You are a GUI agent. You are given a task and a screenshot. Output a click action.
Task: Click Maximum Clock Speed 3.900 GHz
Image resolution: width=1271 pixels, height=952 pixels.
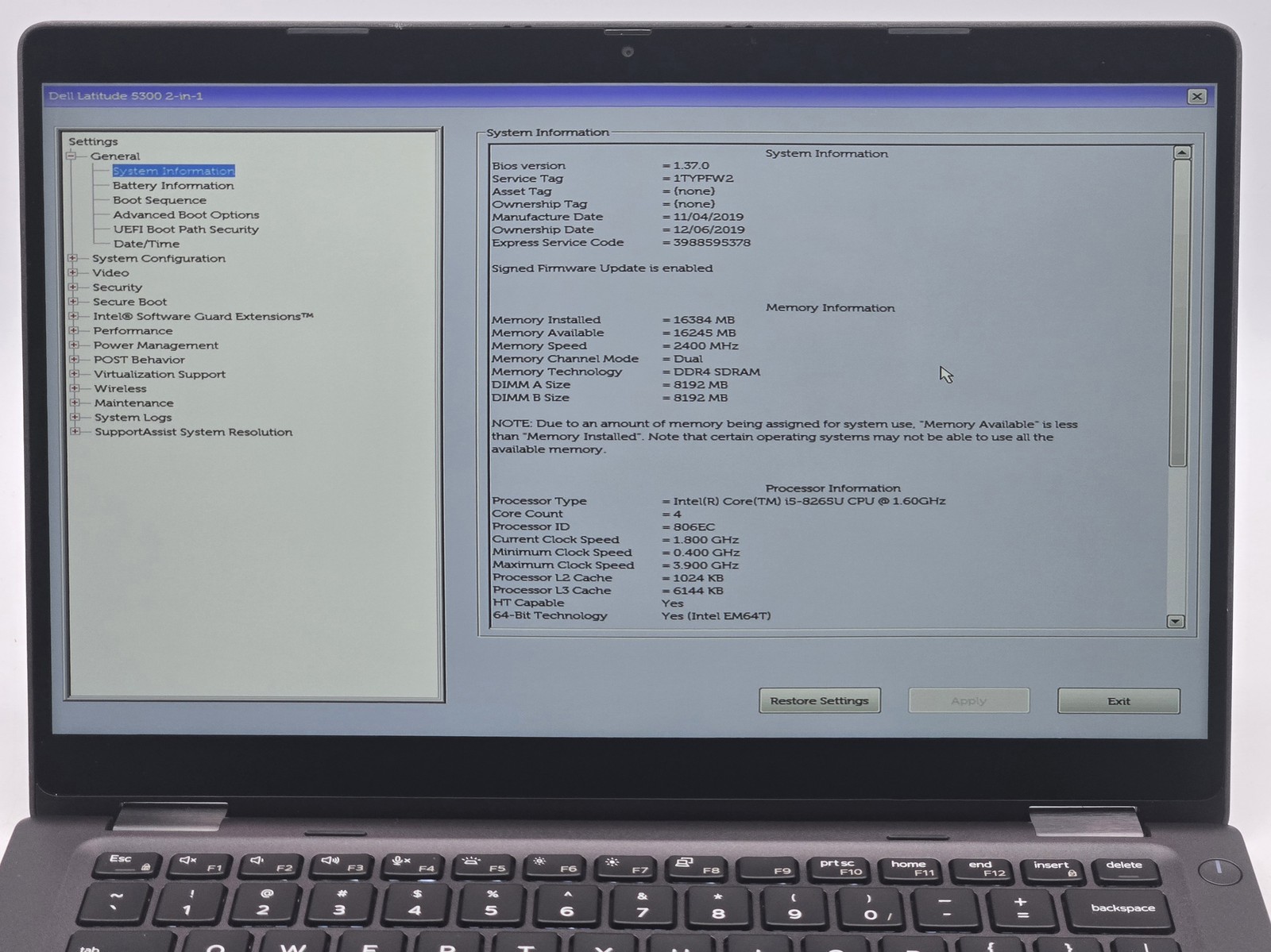click(x=705, y=565)
